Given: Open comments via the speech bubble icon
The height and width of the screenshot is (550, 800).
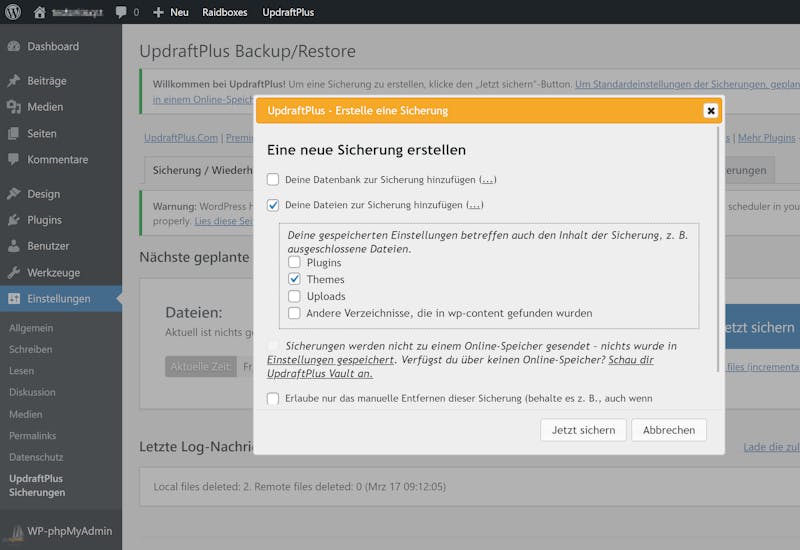Looking at the screenshot, I should (121, 12).
